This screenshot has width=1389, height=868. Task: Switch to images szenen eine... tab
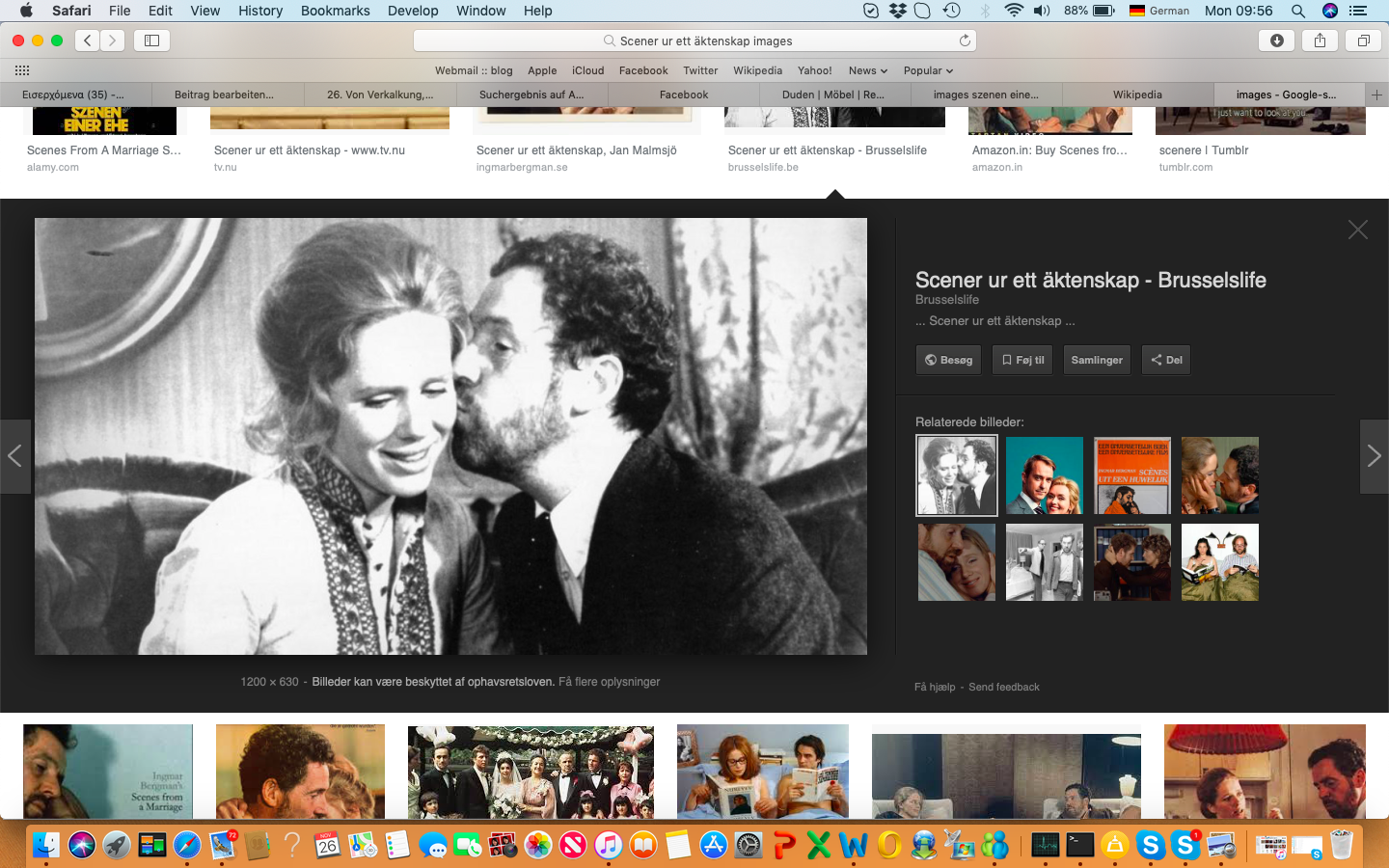tap(986, 95)
